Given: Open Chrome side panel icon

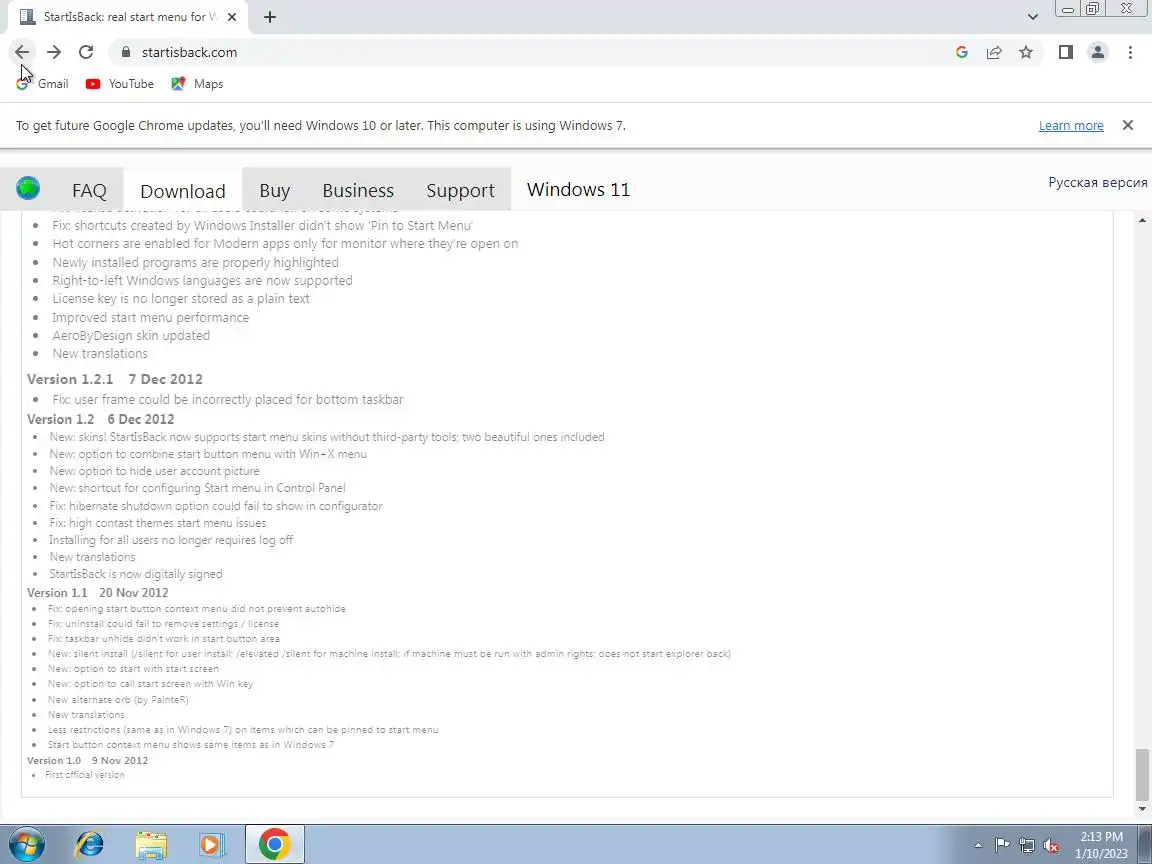Looking at the screenshot, I should point(1065,52).
